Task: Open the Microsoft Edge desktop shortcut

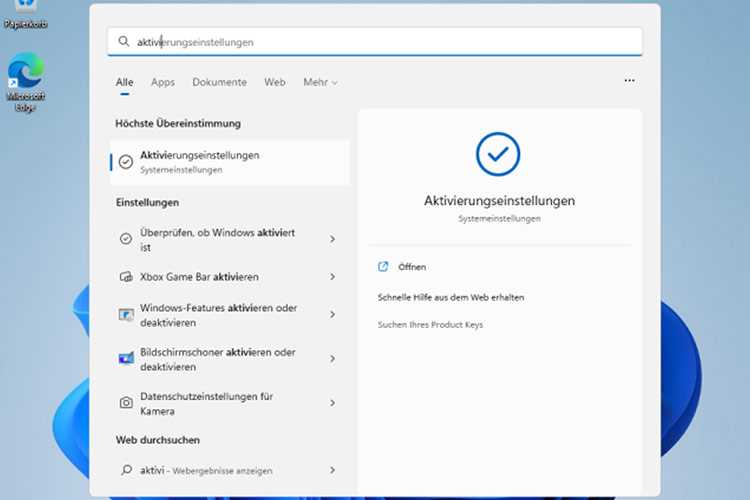Action: pos(26,82)
